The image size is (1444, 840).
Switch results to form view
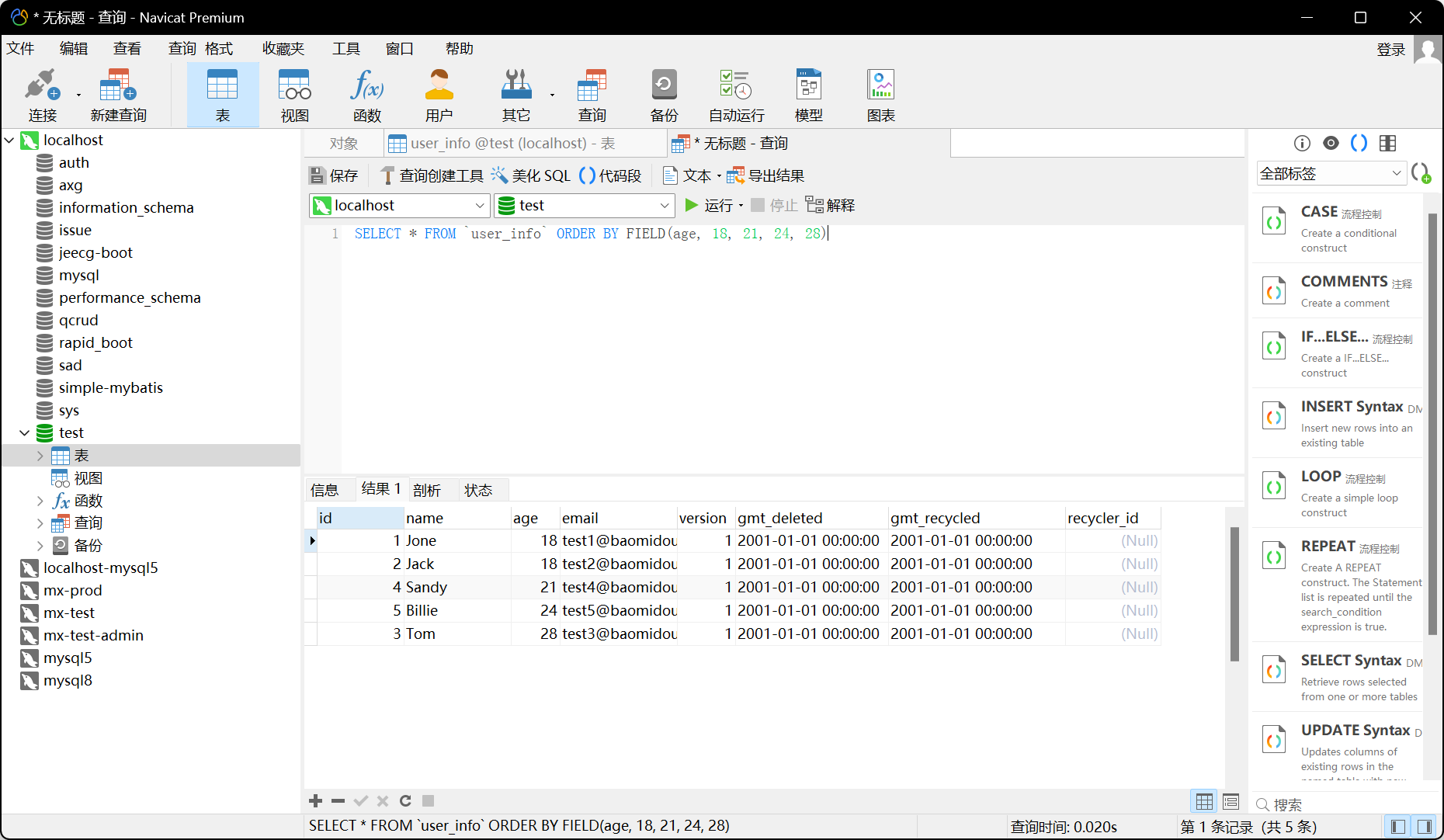point(1231,801)
